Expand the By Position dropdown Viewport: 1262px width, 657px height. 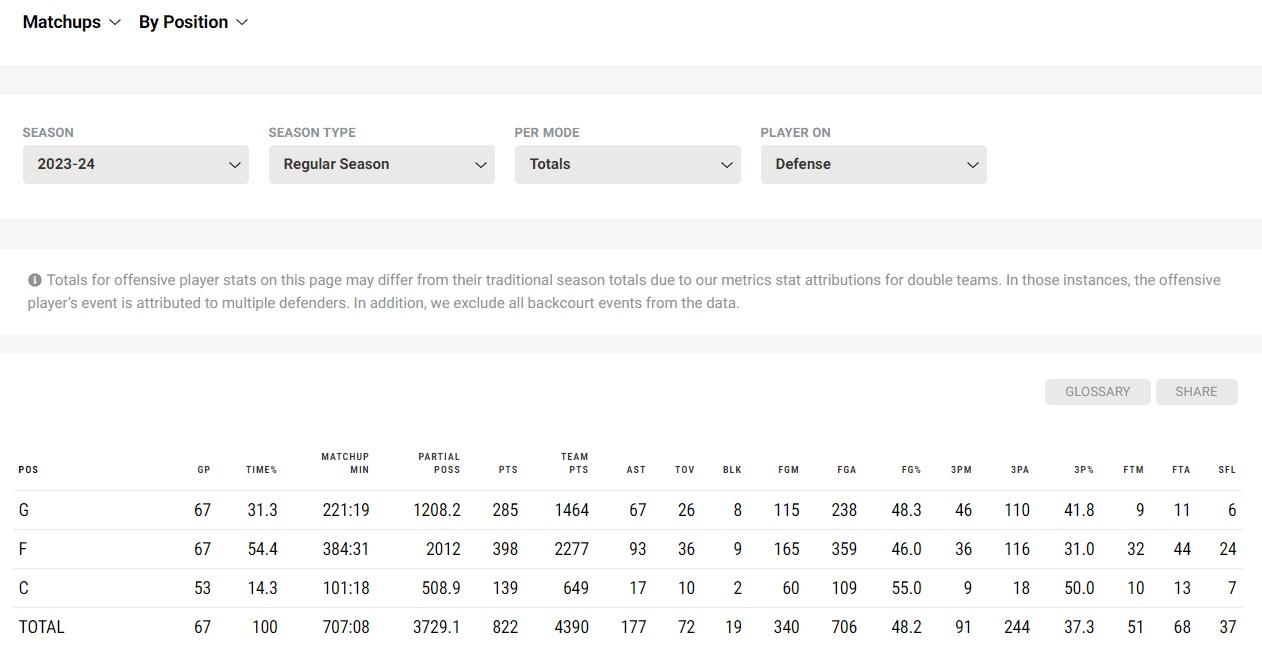[x=193, y=22]
